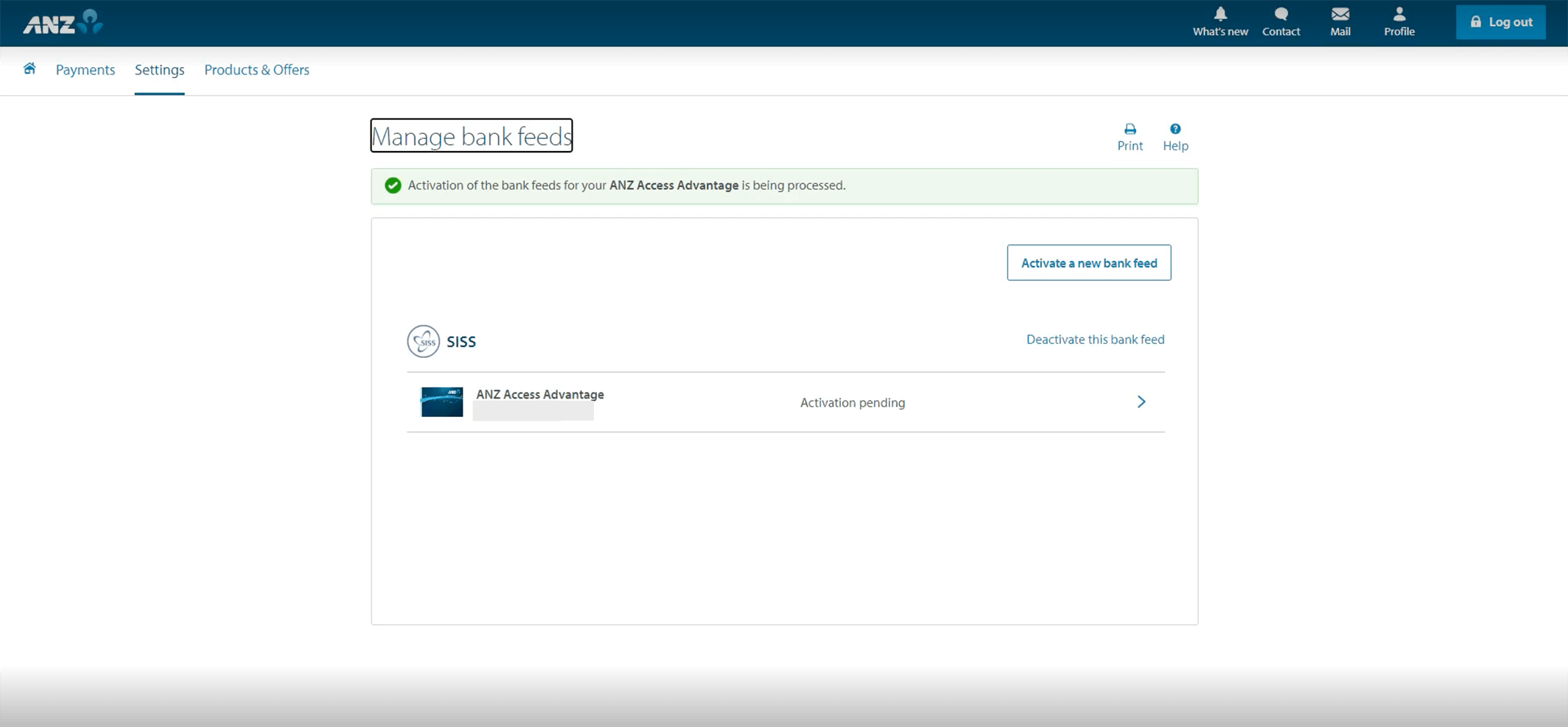Image resolution: width=1568 pixels, height=727 pixels.
Task: Click the ANZ Access Advantage account name
Action: pyautogui.click(x=540, y=395)
